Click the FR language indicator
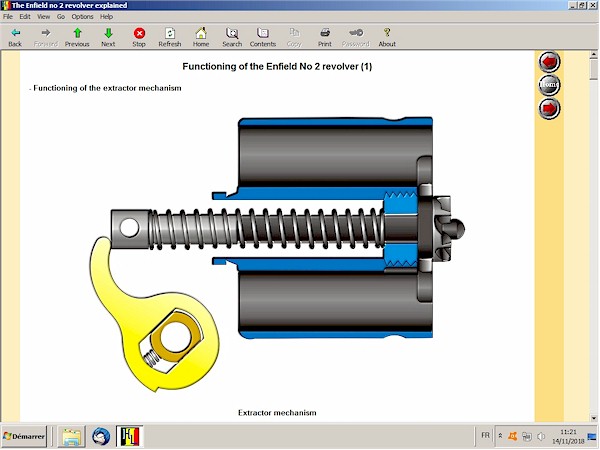 (x=485, y=435)
